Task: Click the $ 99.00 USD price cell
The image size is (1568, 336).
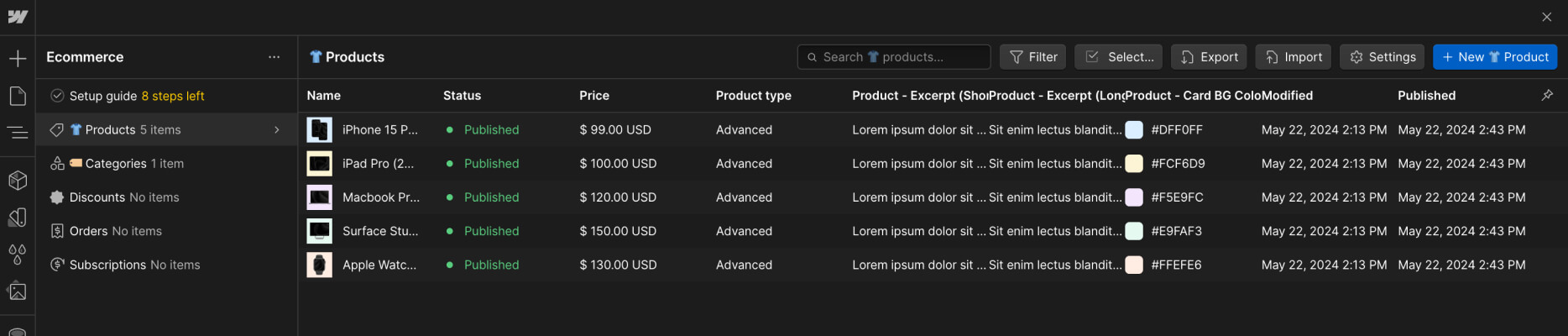Action: click(615, 129)
